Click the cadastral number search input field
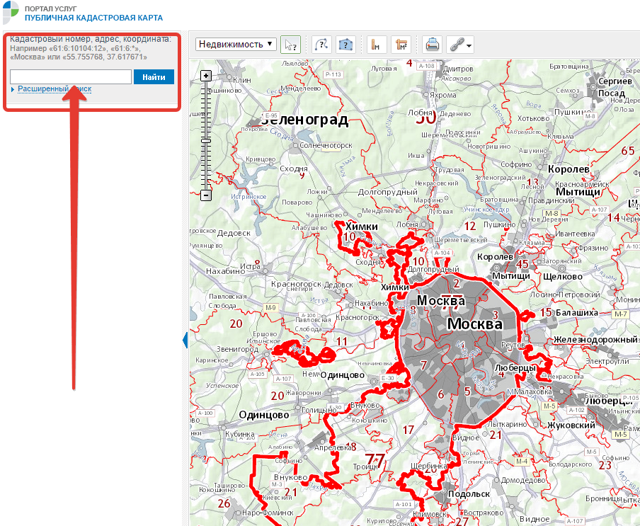This screenshot has width=640, height=526. pos(71,77)
